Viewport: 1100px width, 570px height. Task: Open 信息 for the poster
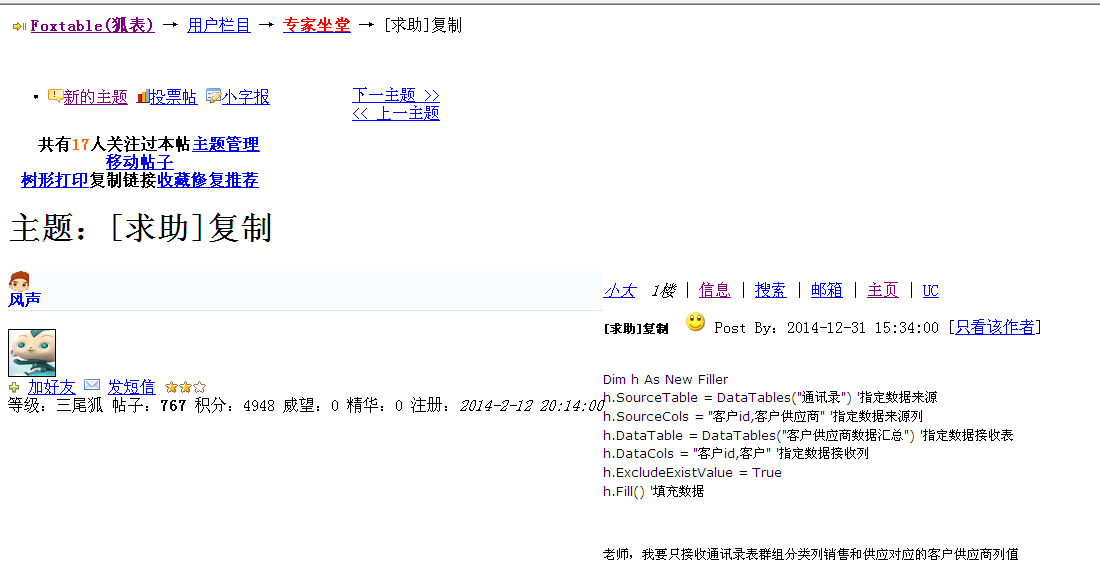click(x=715, y=290)
